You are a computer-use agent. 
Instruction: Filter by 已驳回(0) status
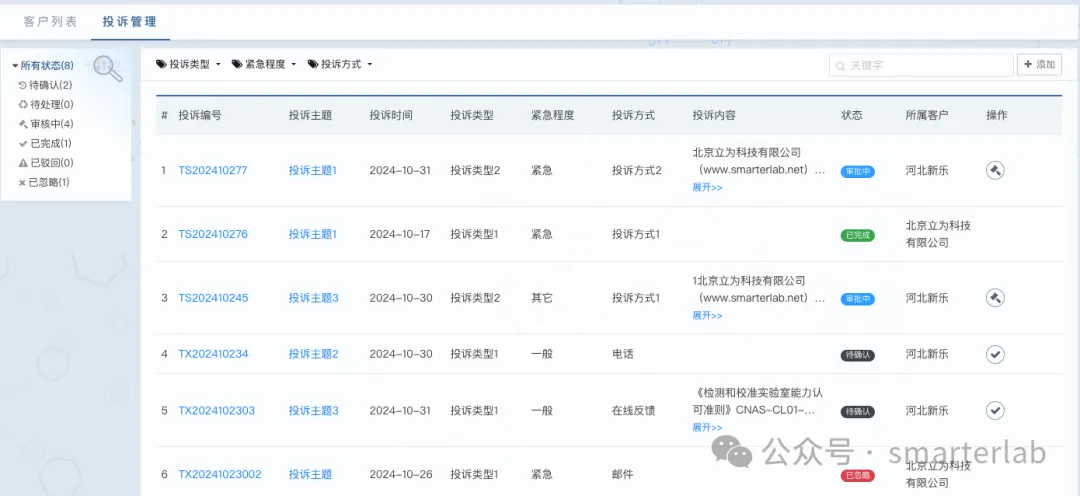click(46, 163)
